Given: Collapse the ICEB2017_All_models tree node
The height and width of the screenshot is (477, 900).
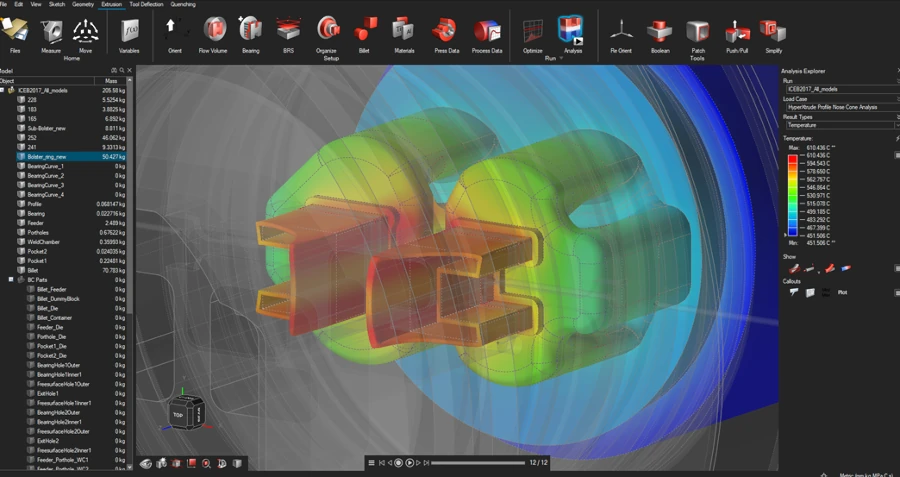Looking at the screenshot, I should [x=3, y=90].
